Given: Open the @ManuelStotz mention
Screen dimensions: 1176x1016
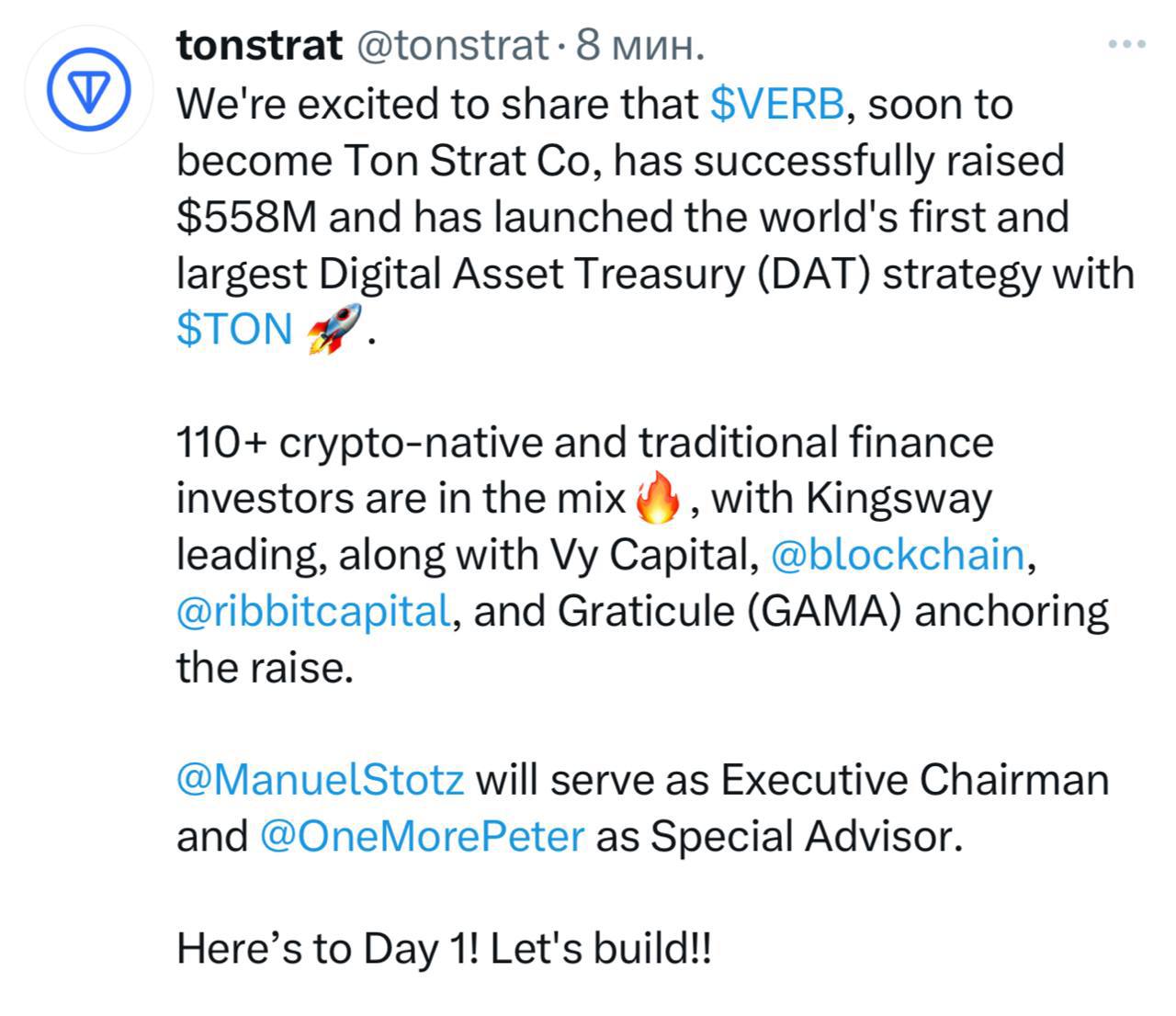Looking at the screenshot, I should coord(321,780).
